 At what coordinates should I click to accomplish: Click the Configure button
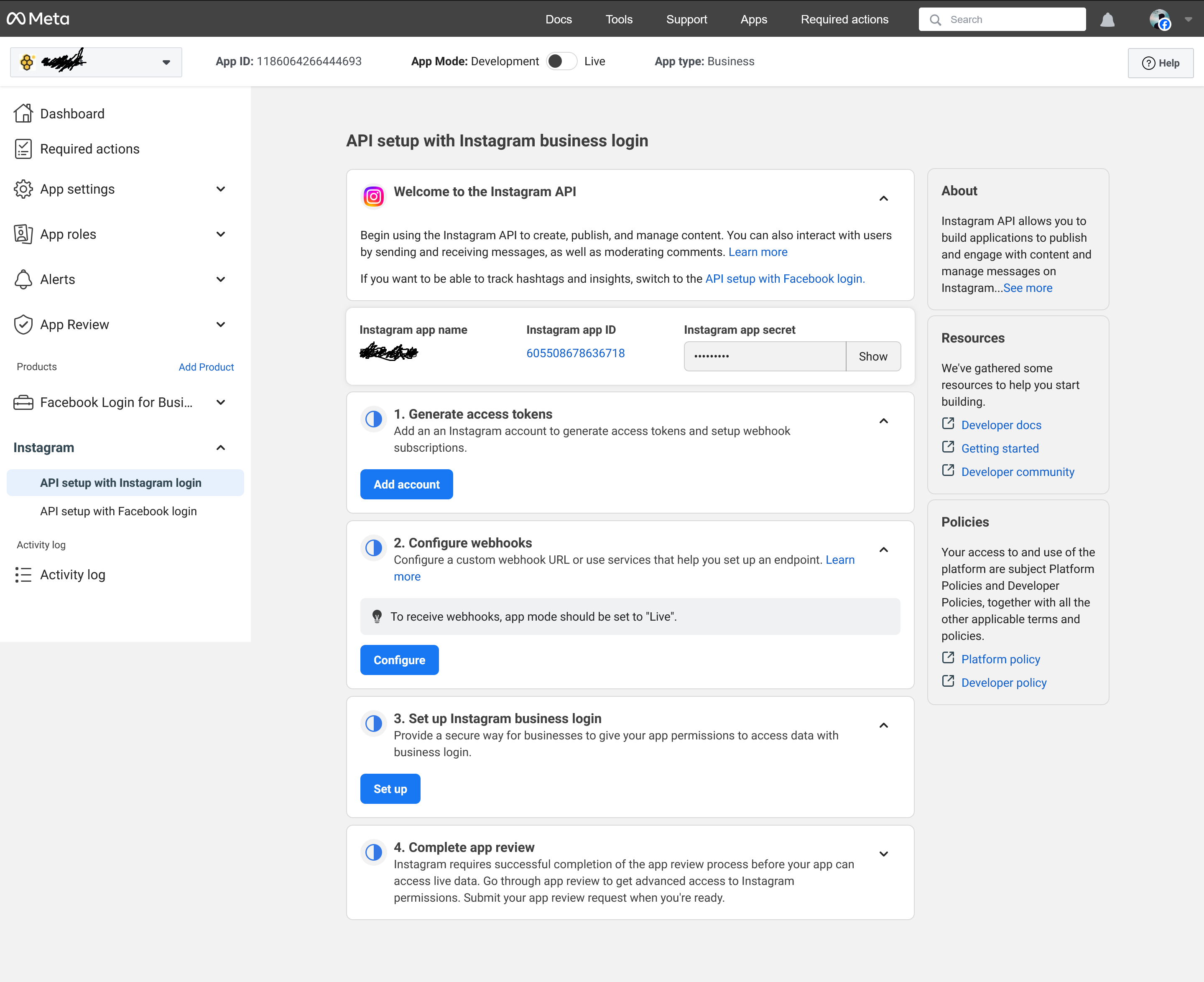(399, 660)
